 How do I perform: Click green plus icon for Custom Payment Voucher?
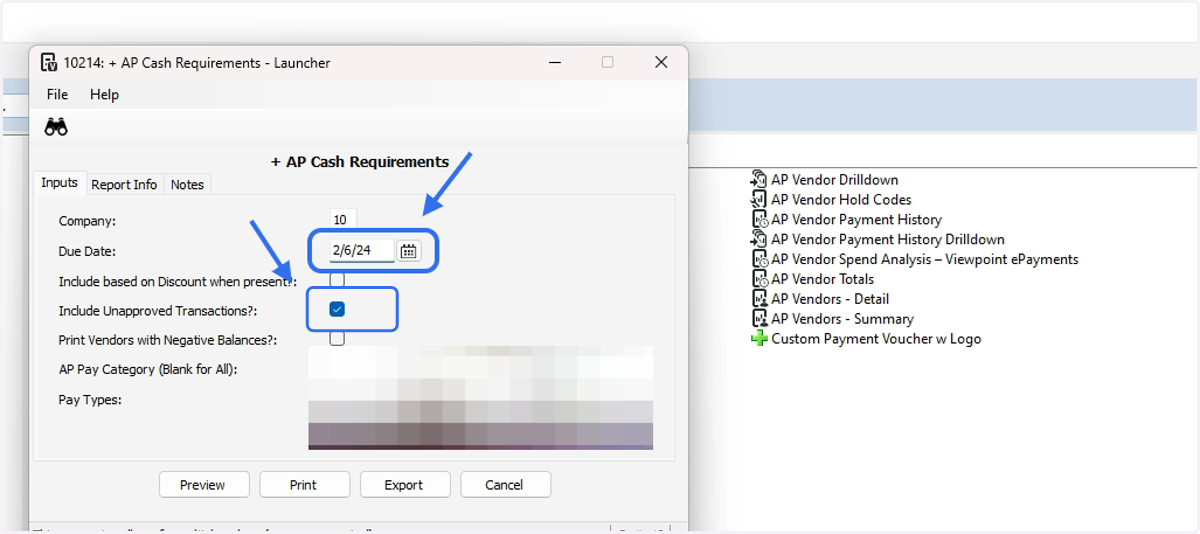click(x=759, y=339)
